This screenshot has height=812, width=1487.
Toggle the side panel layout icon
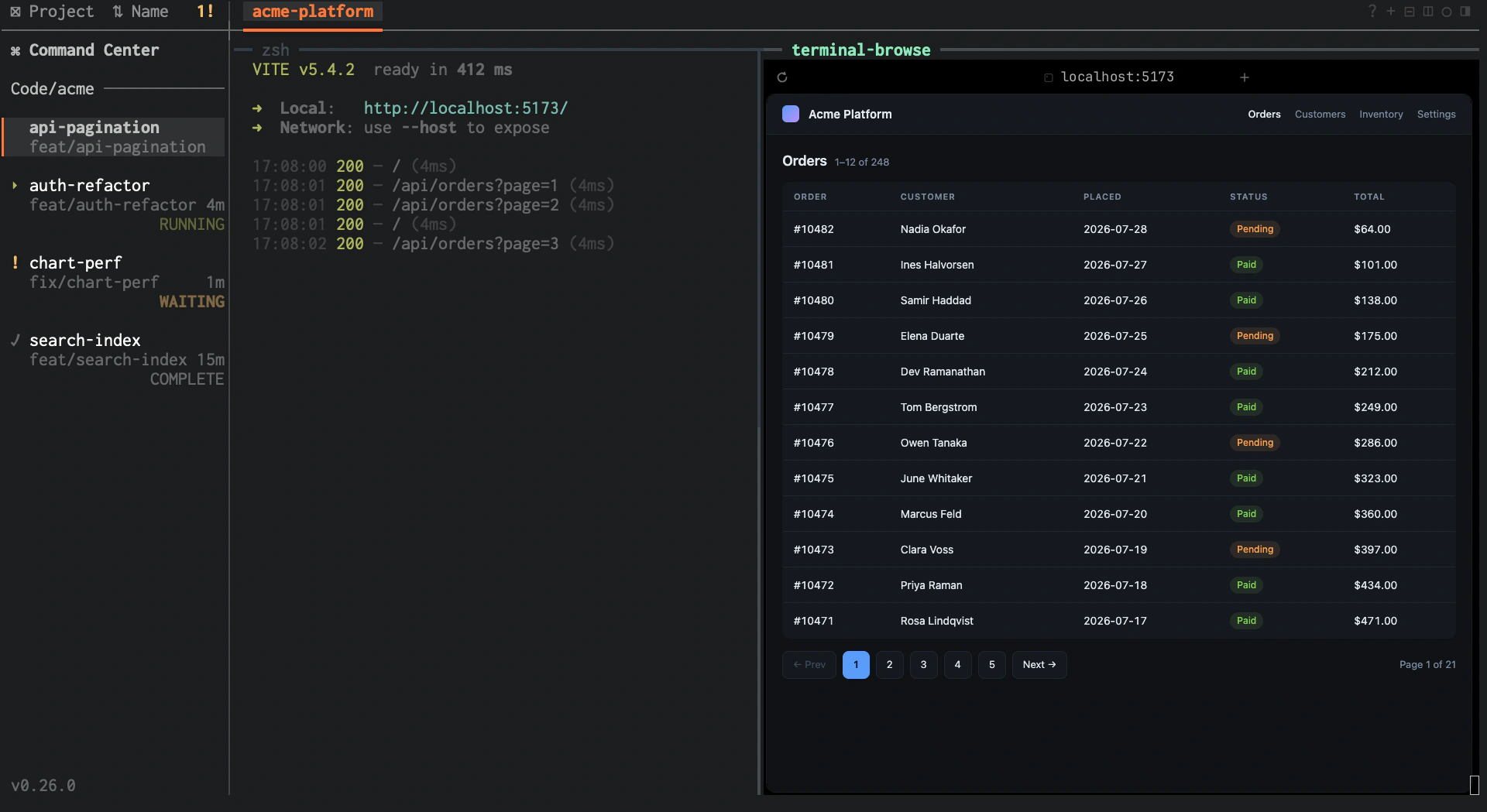pos(1465,12)
